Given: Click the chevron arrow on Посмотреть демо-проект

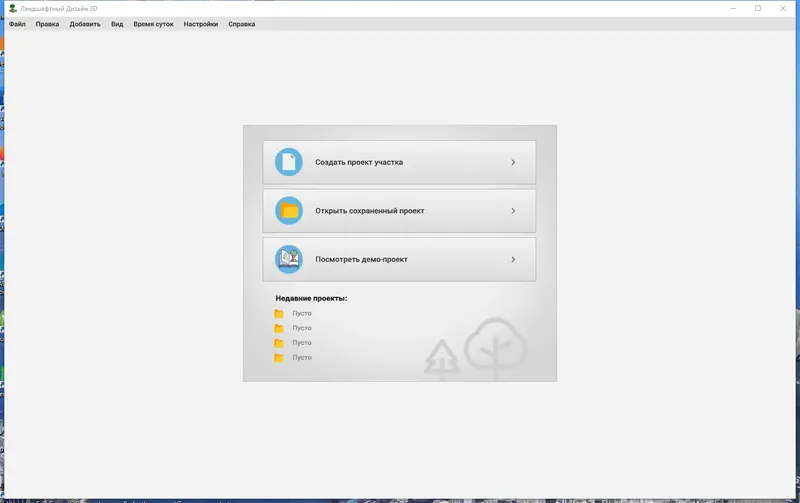Looking at the screenshot, I should pyautogui.click(x=513, y=259).
